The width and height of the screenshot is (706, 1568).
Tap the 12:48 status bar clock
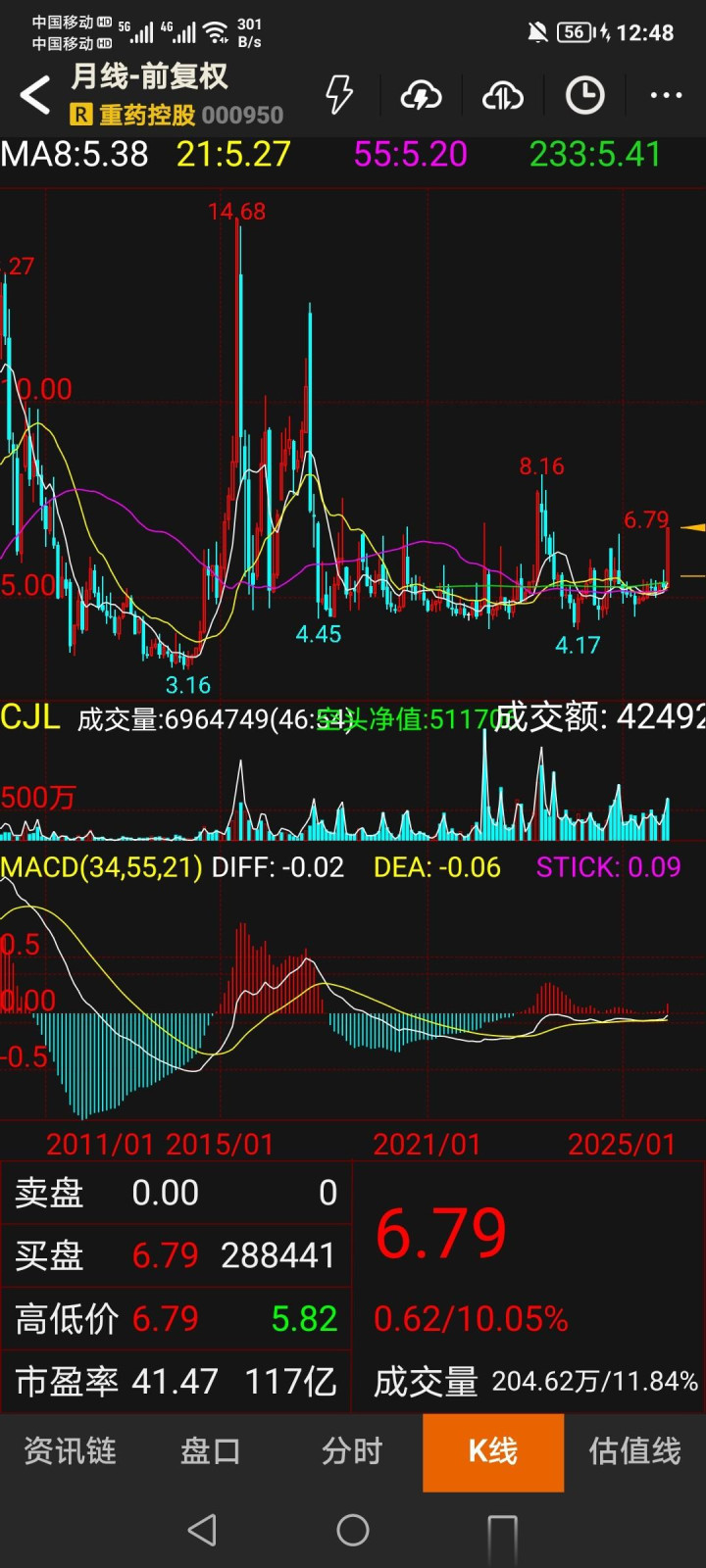pos(645,32)
